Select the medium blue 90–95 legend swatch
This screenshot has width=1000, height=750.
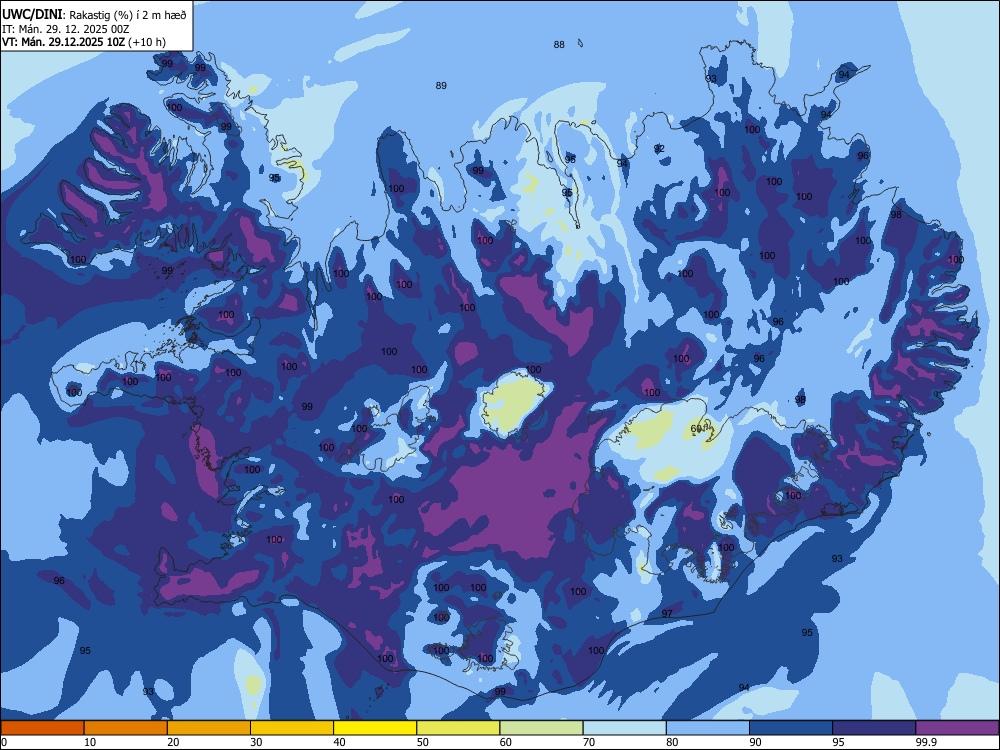click(791, 728)
